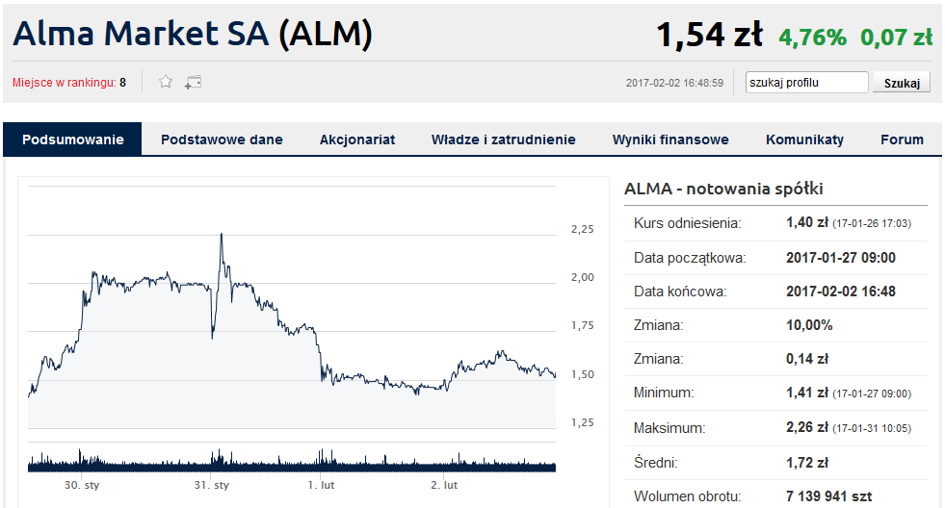Image resolution: width=945 pixels, height=508 pixels.
Task: Click the 30. sty axis label
Action: 81,485
